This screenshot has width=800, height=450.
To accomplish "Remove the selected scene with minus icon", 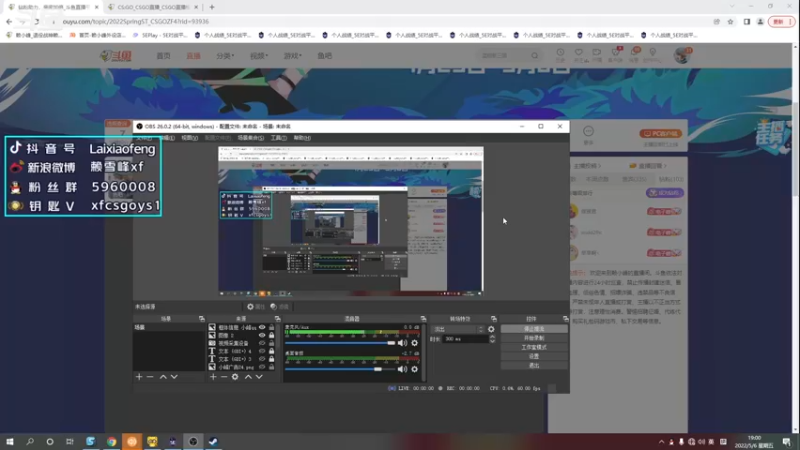I will [150, 377].
